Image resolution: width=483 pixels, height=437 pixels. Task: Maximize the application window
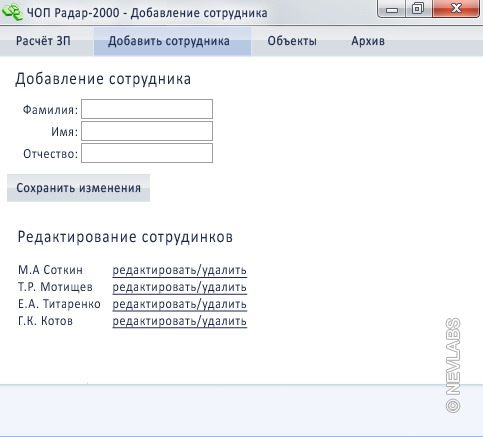pyautogui.click(x=418, y=9)
